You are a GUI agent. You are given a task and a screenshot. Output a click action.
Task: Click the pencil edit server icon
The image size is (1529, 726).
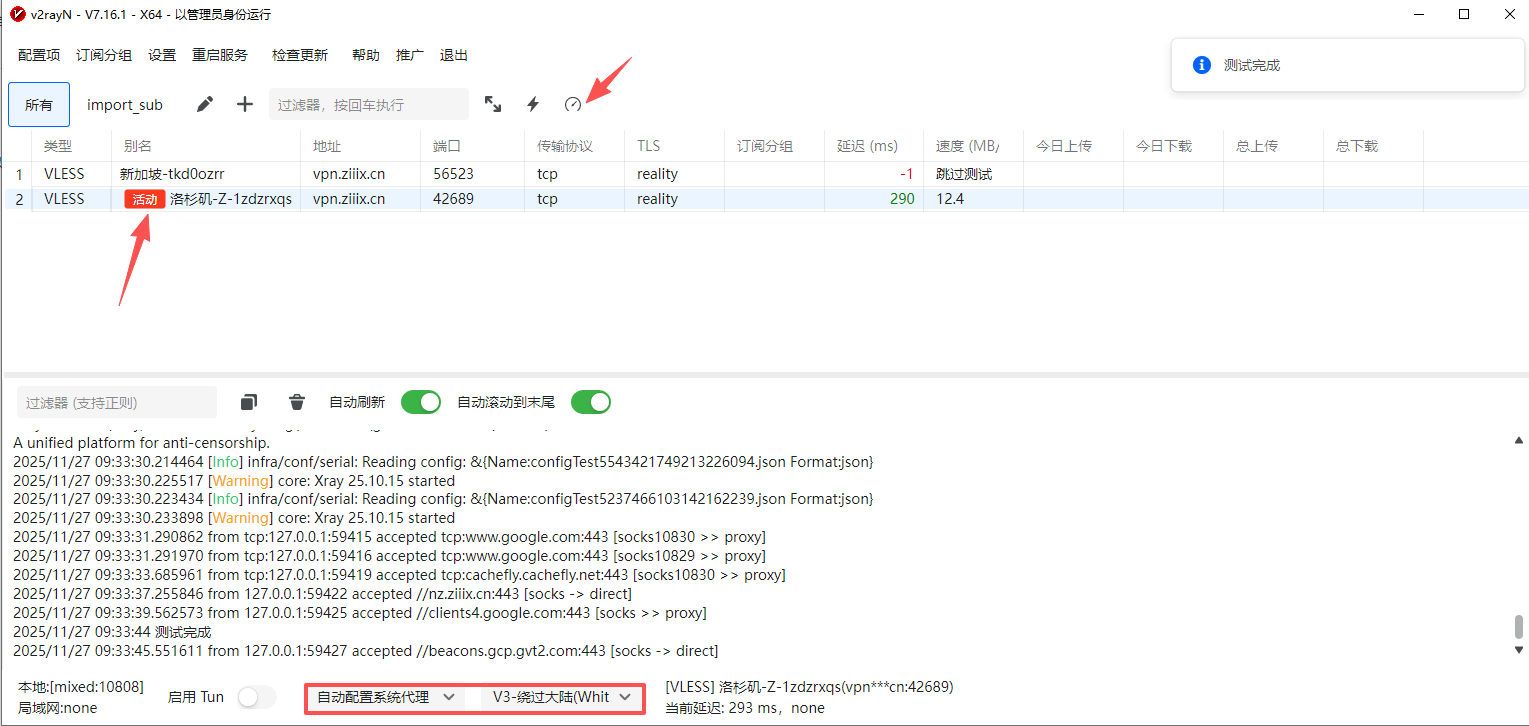[205, 104]
